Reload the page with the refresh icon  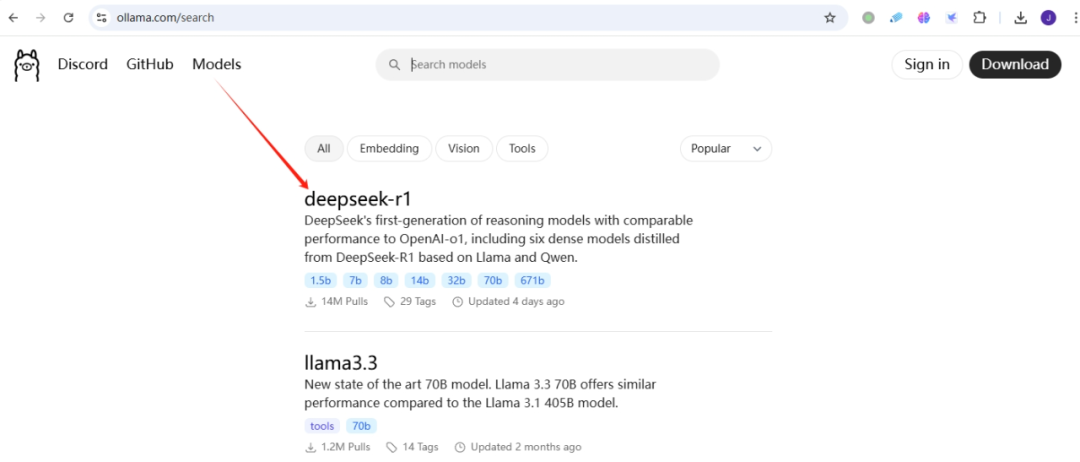[x=68, y=17]
